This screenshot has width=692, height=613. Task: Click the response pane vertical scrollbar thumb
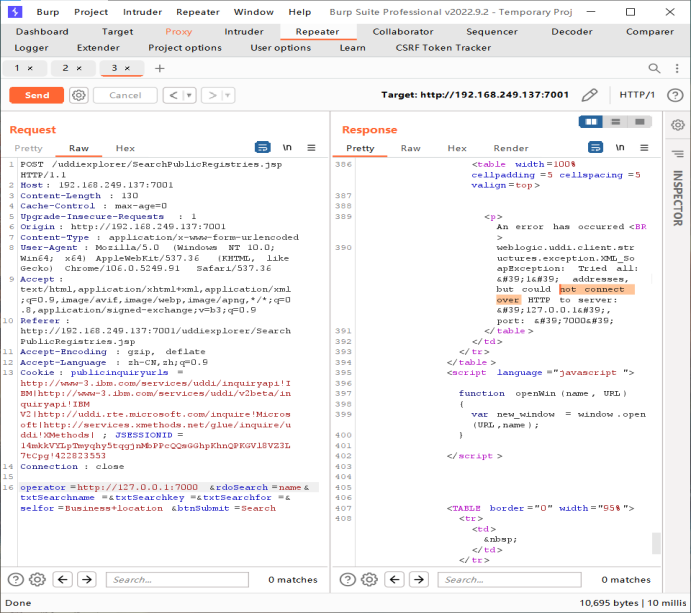click(656, 543)
